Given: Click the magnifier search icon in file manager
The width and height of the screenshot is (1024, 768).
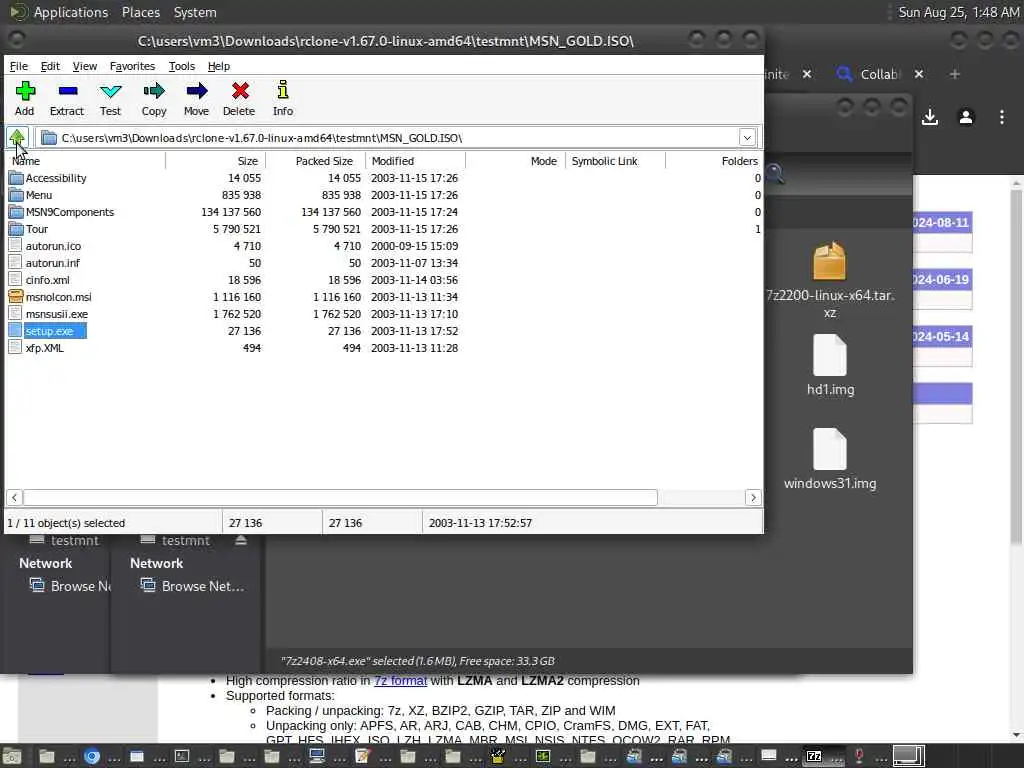Looking at the screenshot, I should [775, 174].
